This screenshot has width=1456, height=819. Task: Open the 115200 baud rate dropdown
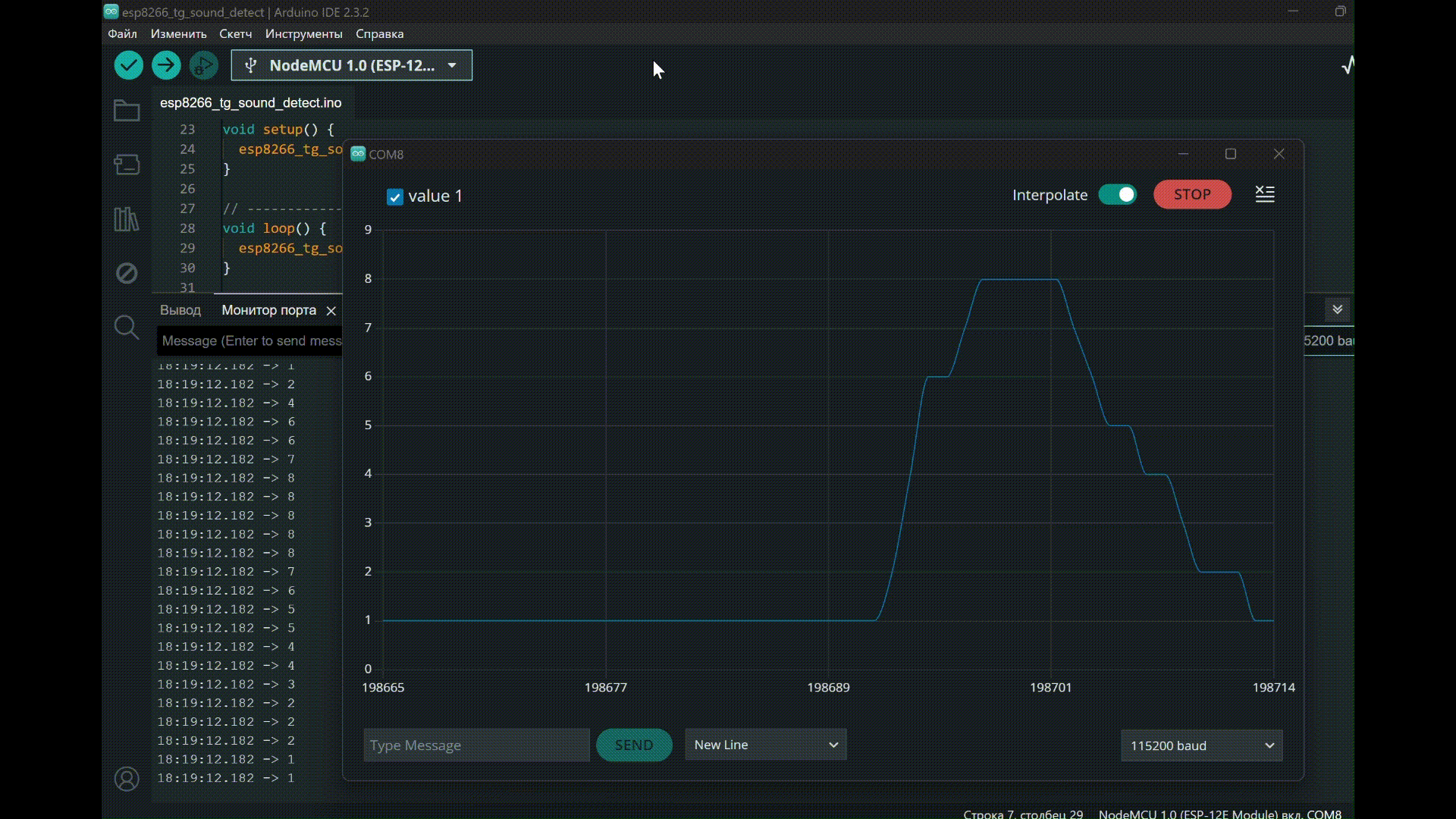pos(1201,745)
